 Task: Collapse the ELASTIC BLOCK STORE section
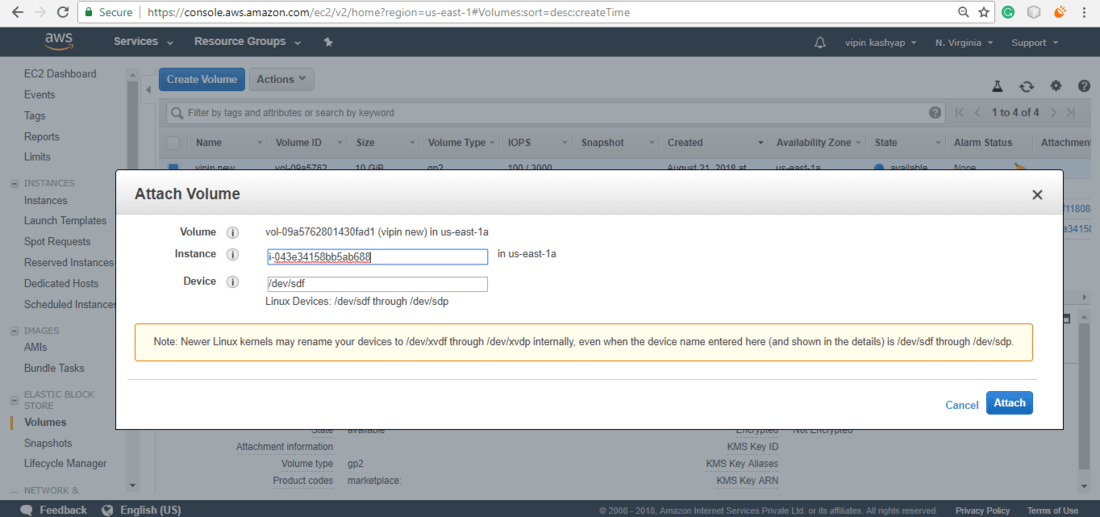(14, 400)
